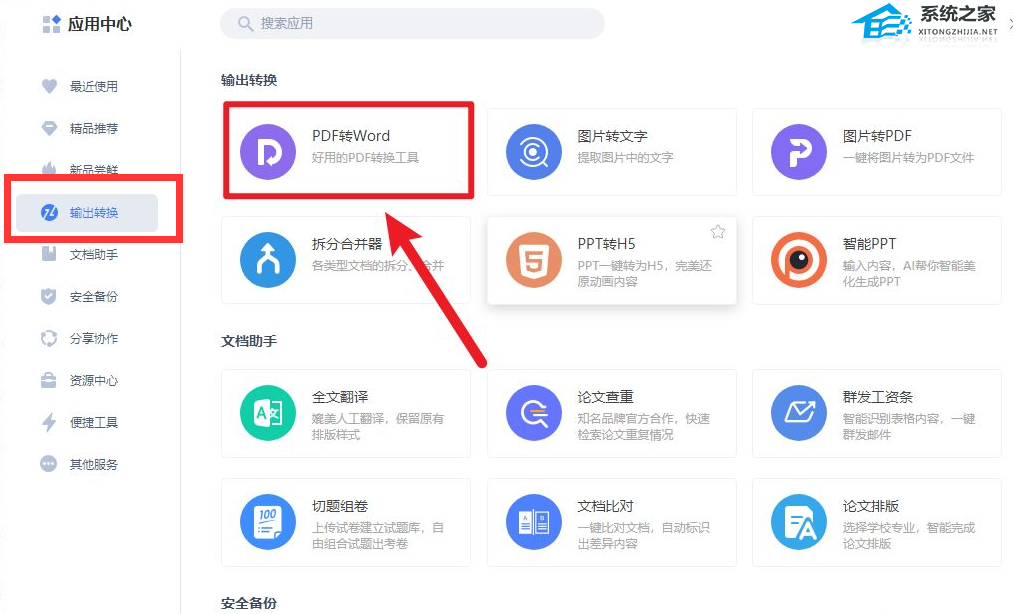Screen dimensions: 1013x614
Task: Click the 论文查重 app title
Action: click(x=605, y=397)
